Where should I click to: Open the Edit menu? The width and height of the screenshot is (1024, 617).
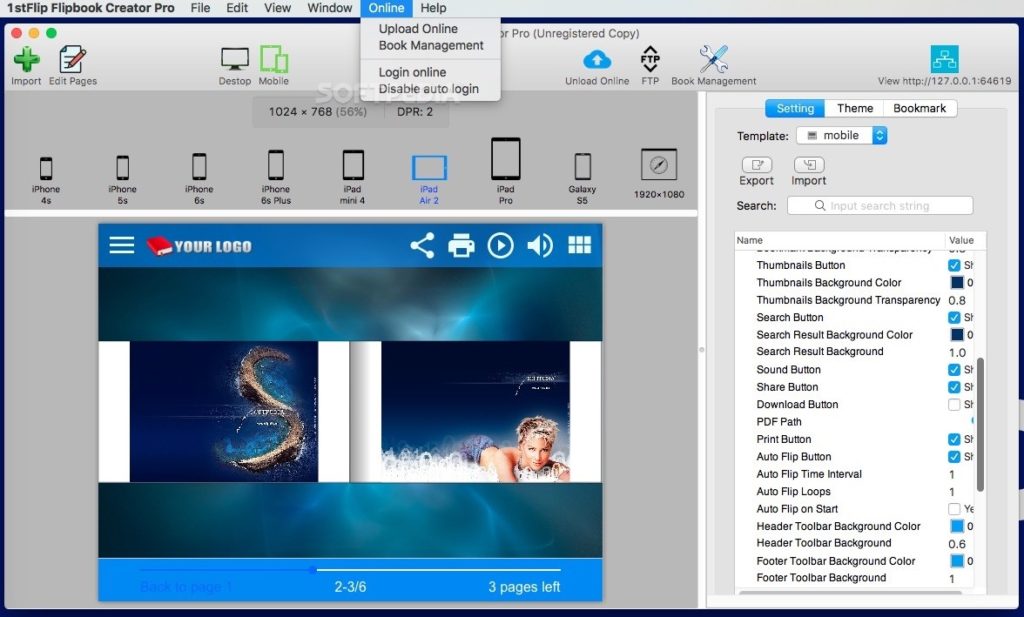click(x=237, y=8)
